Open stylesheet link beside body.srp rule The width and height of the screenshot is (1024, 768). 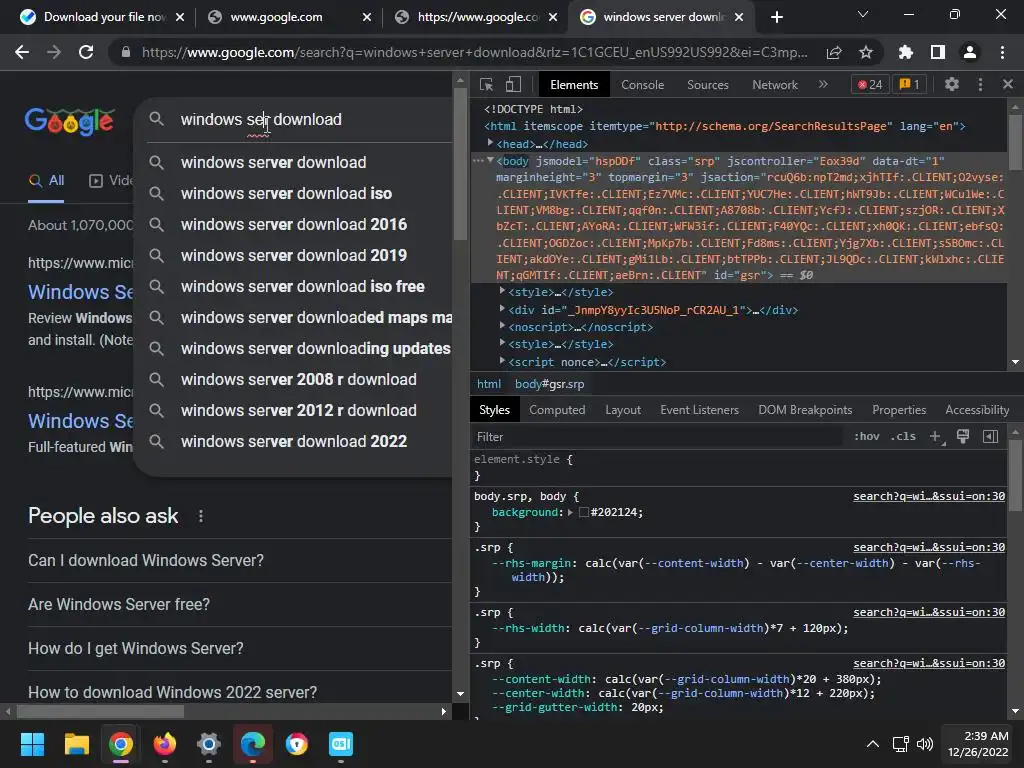coord(929,496)
